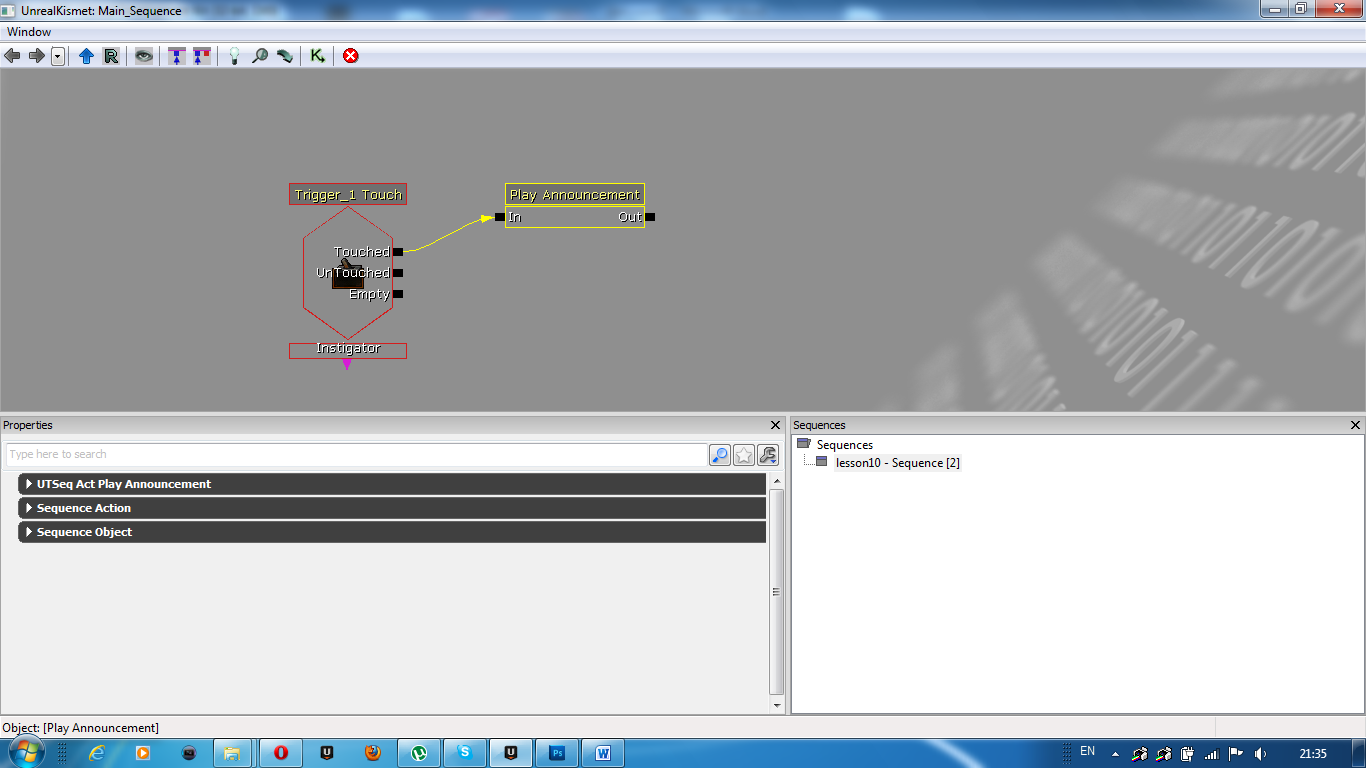Click the properties wrench options button
The image size is (1366, 768).
tap(768, 455)
